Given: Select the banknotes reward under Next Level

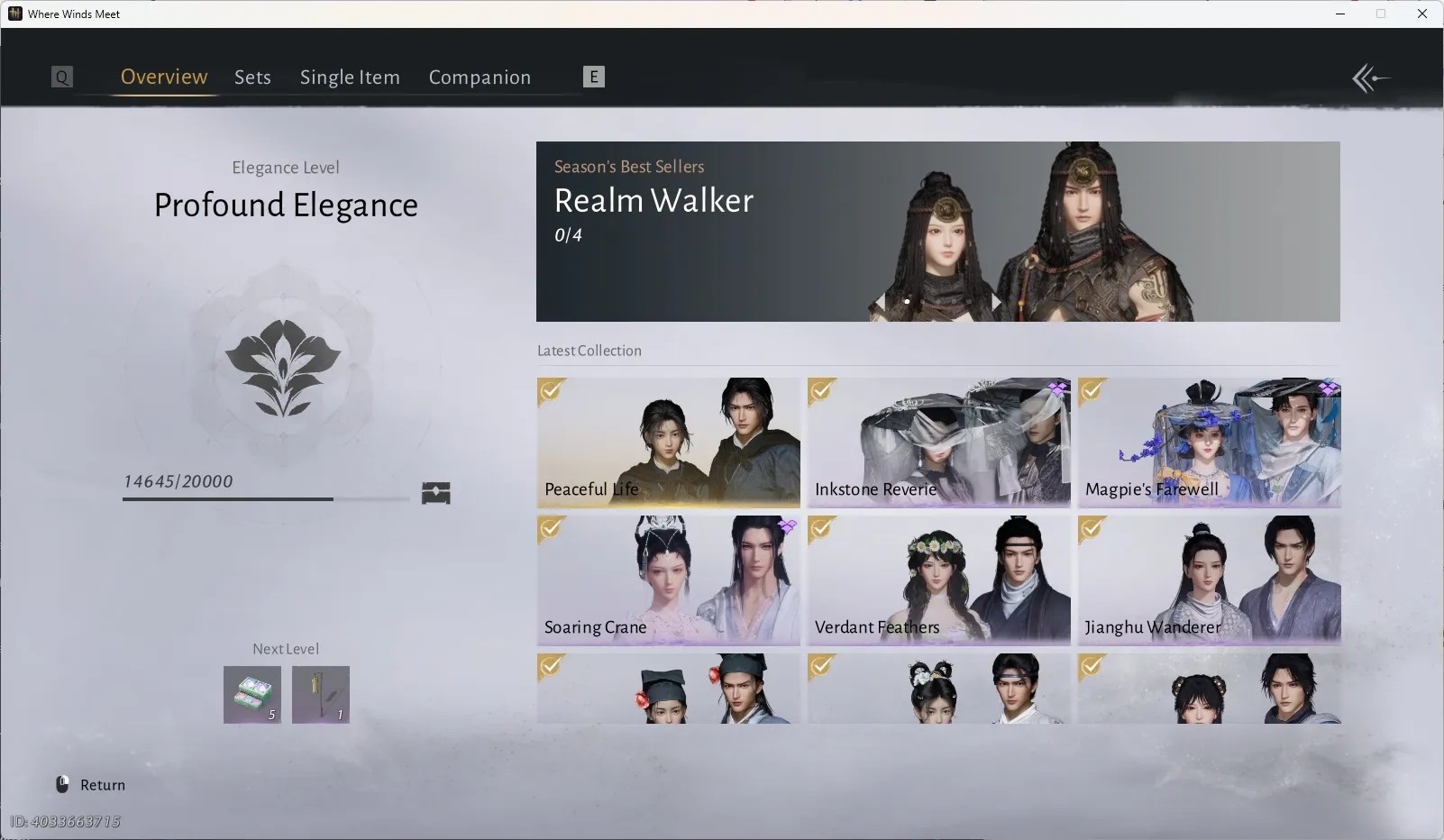Looking at the screenshot, I should 252,695.
